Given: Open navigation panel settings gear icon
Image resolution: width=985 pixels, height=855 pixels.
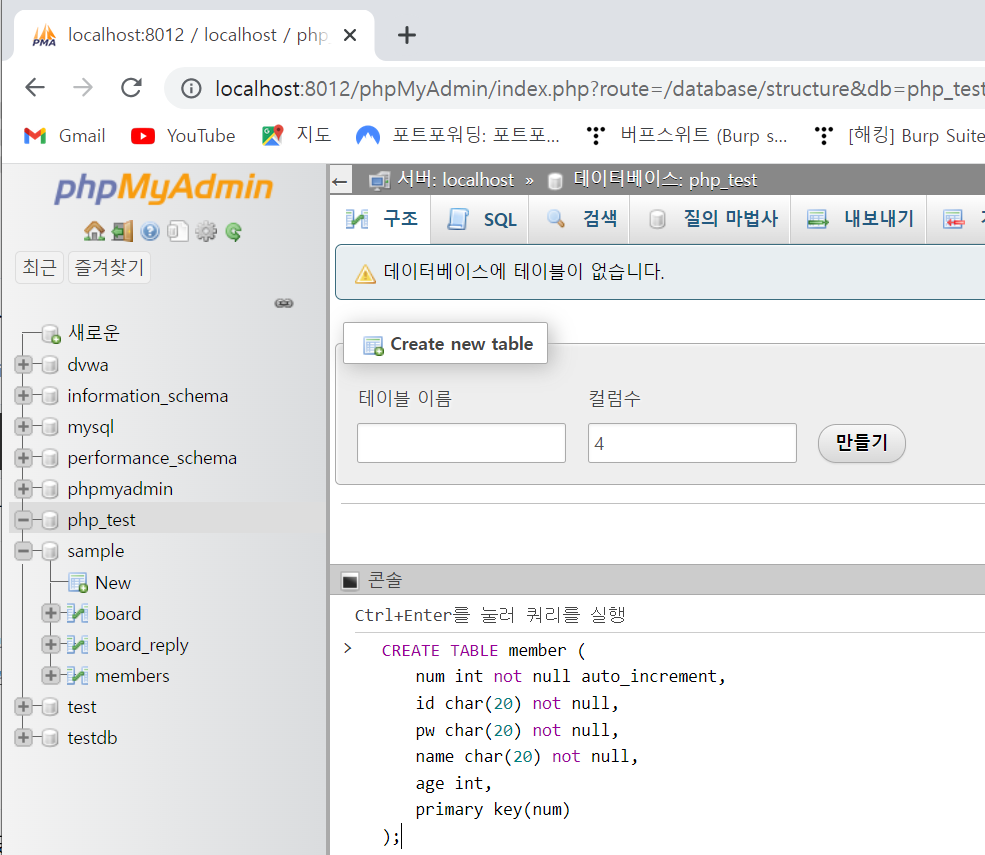Looking at the screenshot, I should click(206, 232).
